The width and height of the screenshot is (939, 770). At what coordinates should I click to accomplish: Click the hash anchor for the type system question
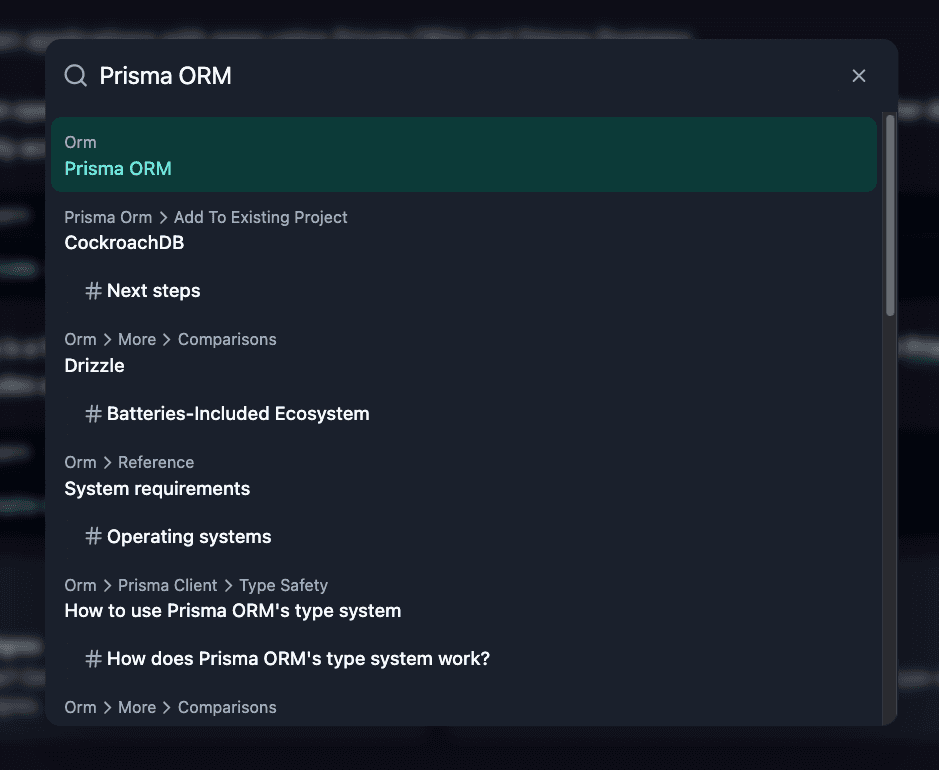click(93, 658)
